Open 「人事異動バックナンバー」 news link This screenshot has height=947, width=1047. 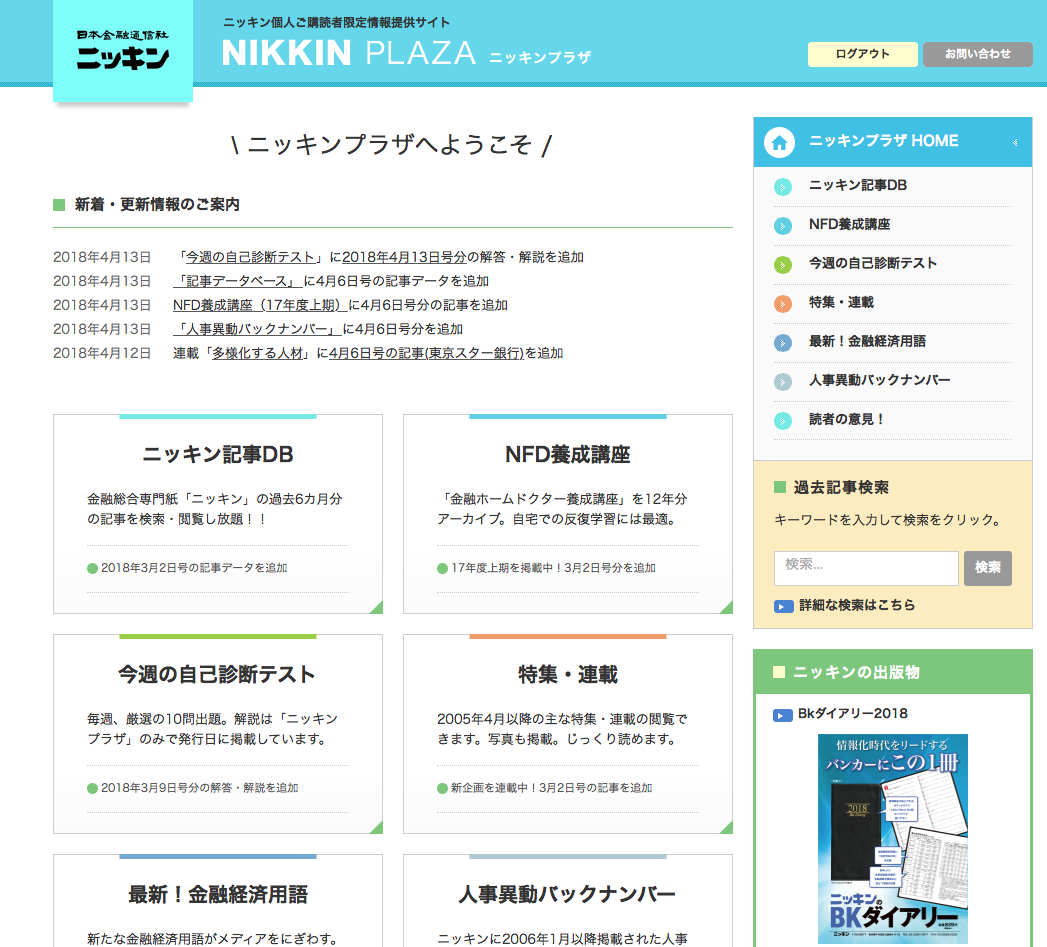pyautogui.click(x=256, y=329)
